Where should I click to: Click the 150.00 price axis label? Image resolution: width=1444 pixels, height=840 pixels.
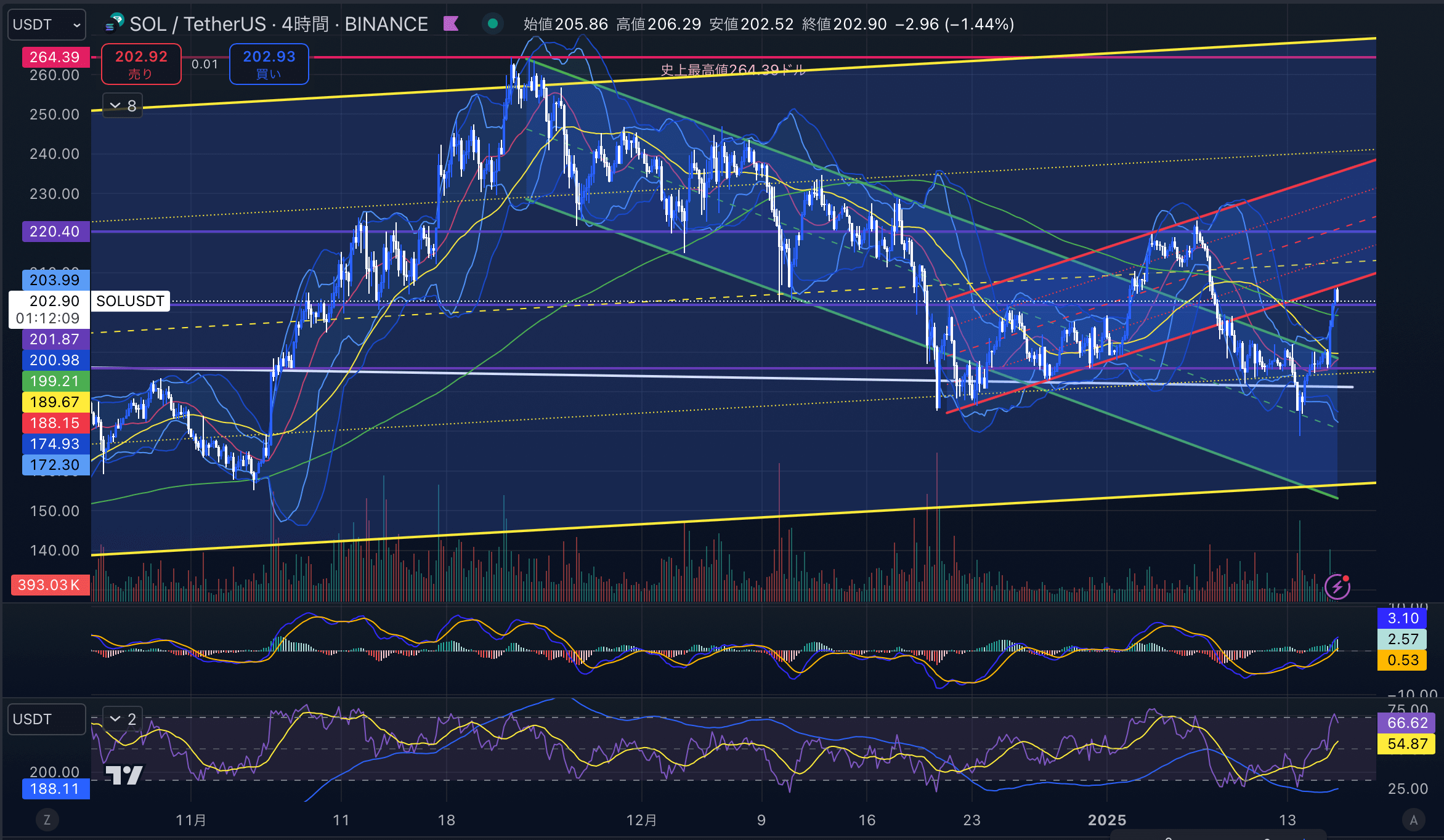tap(55, 511)
